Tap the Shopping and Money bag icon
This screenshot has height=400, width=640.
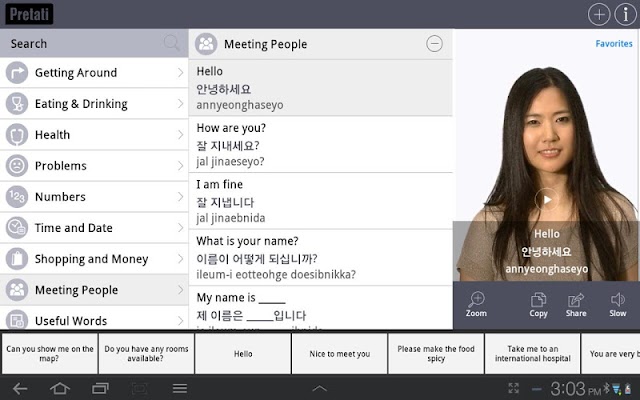coord(17,259)
